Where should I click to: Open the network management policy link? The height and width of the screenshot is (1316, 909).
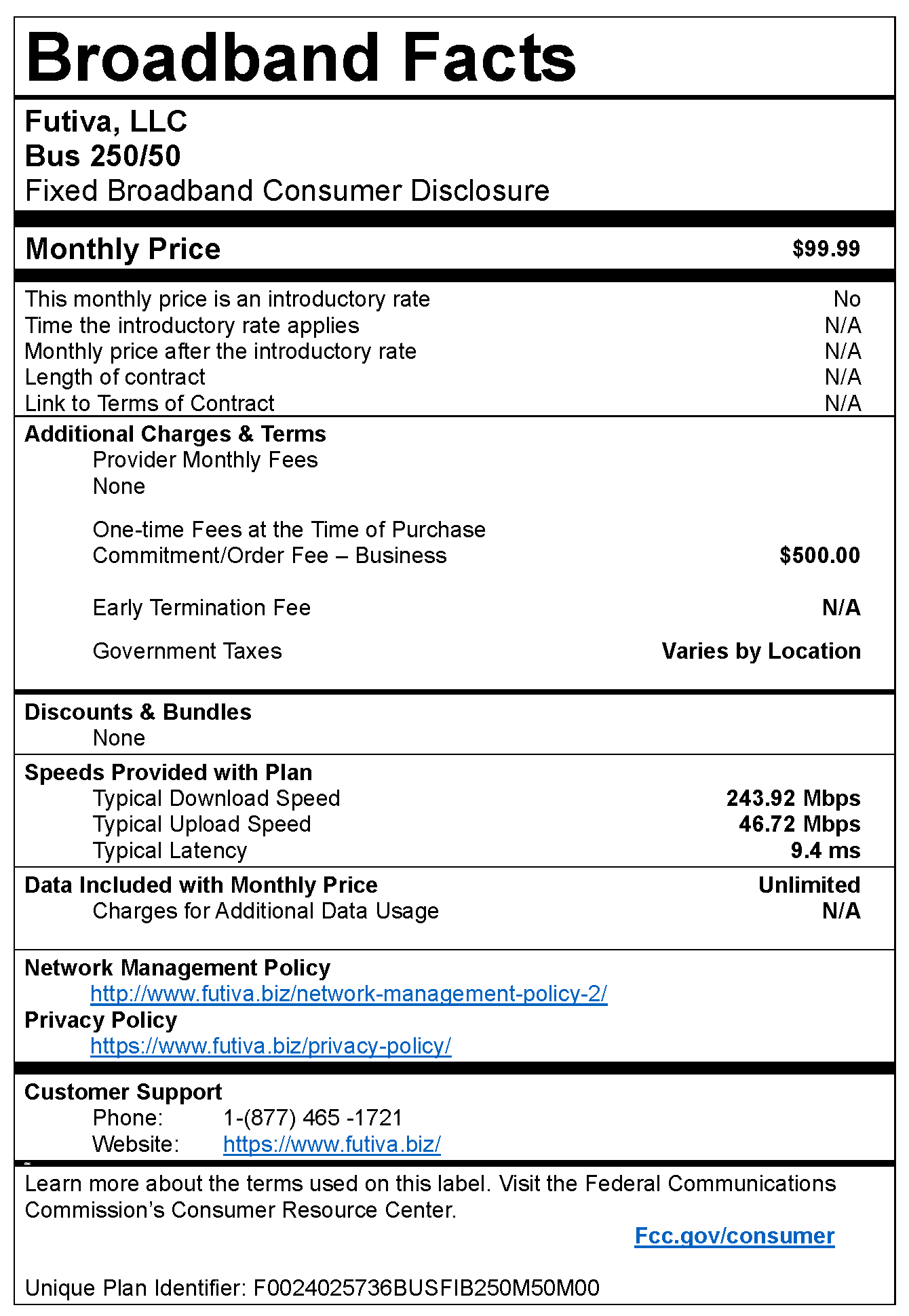349,994
